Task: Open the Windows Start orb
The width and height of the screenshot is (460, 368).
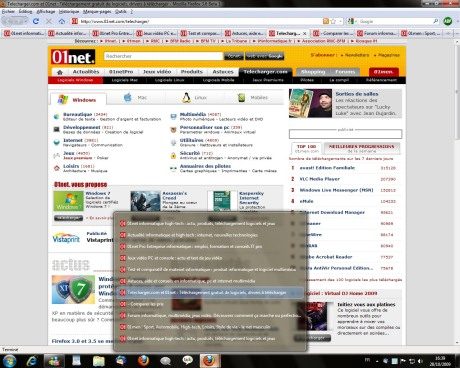Action: (9, 361)
